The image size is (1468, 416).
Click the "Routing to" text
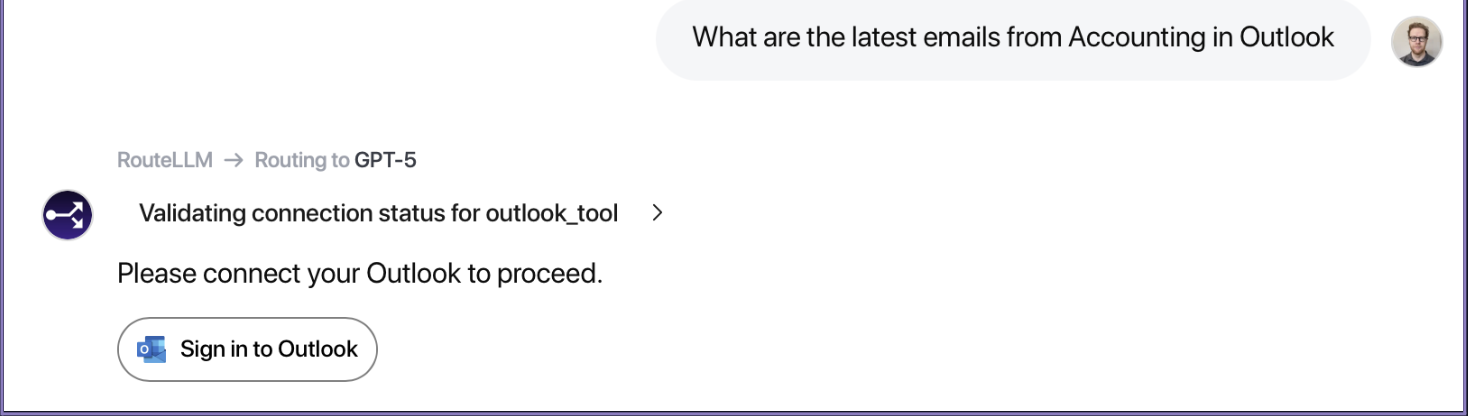pos(302,160)
